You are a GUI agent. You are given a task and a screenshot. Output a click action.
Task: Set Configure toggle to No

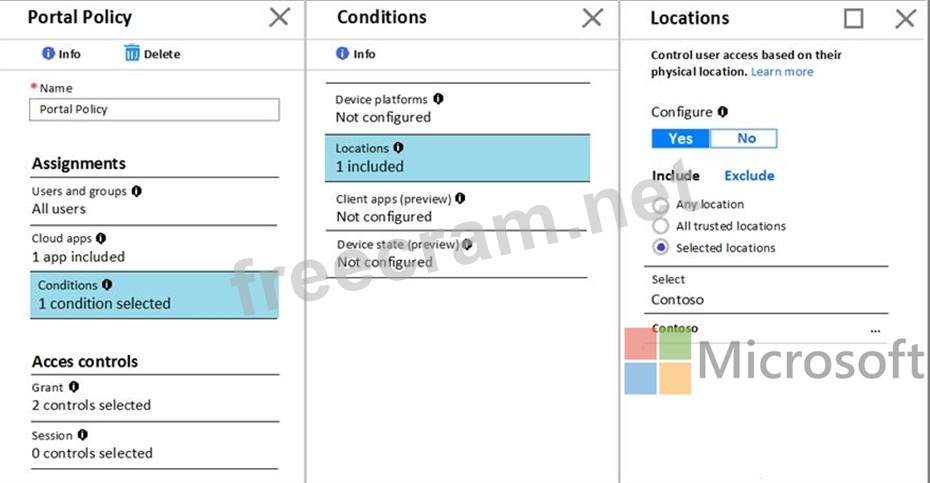pyautogui.click(x=746, y=138)
